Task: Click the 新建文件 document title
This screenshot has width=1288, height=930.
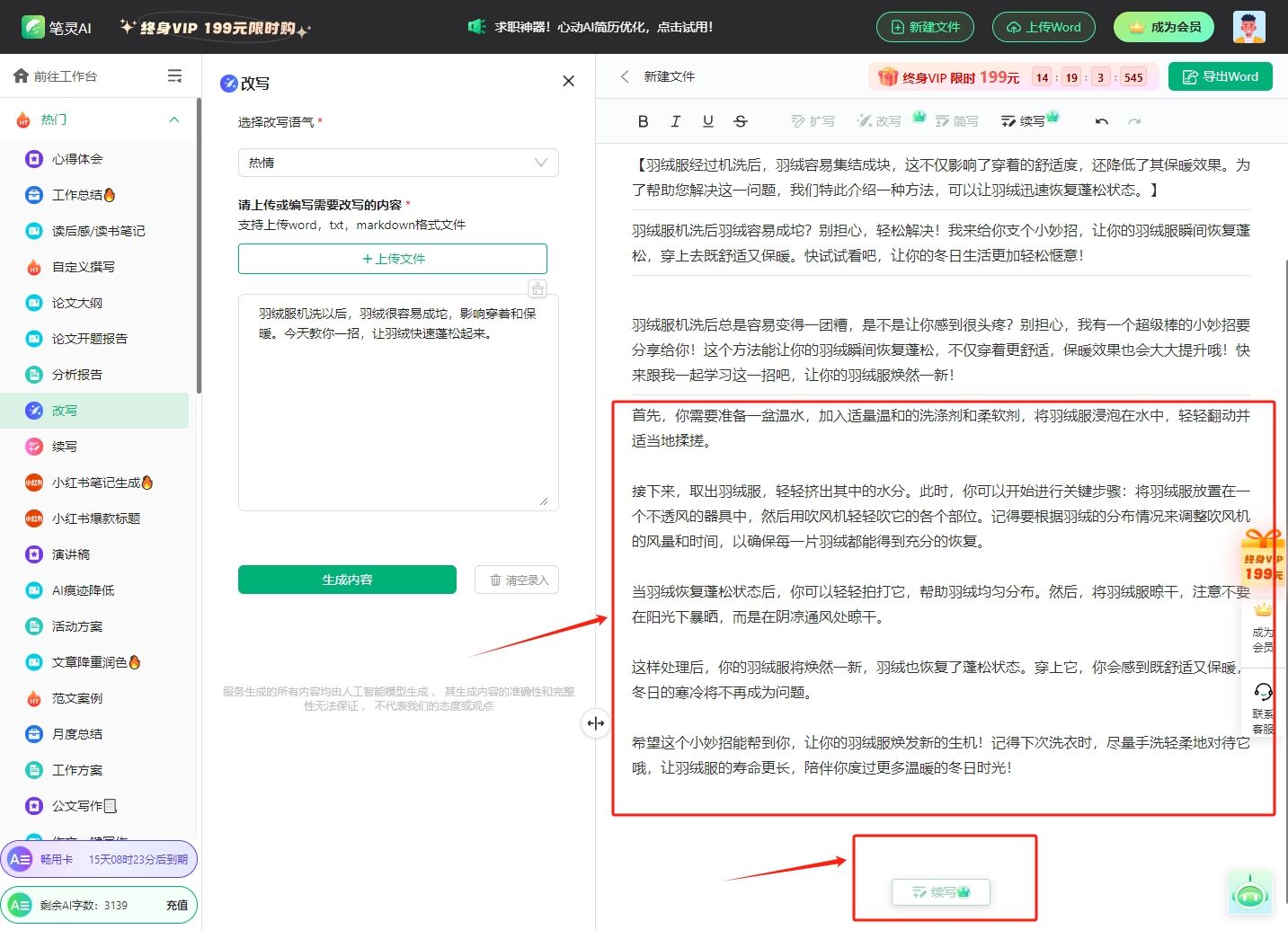Action: [x=670, y=76]
